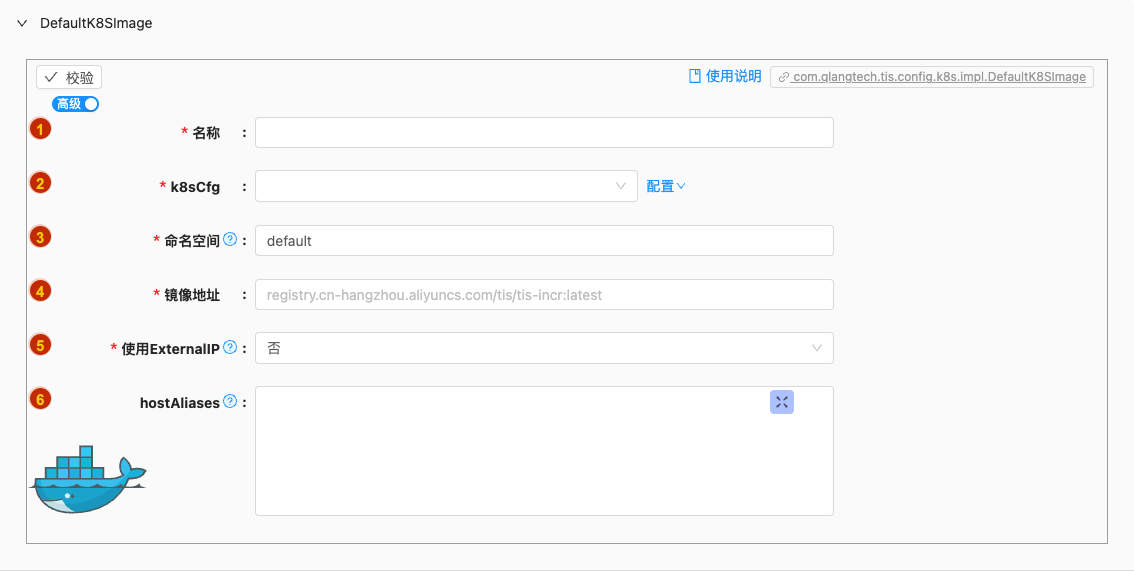Click the document icon beside 使用说明

pyautogui.click(x=694, y=77)
